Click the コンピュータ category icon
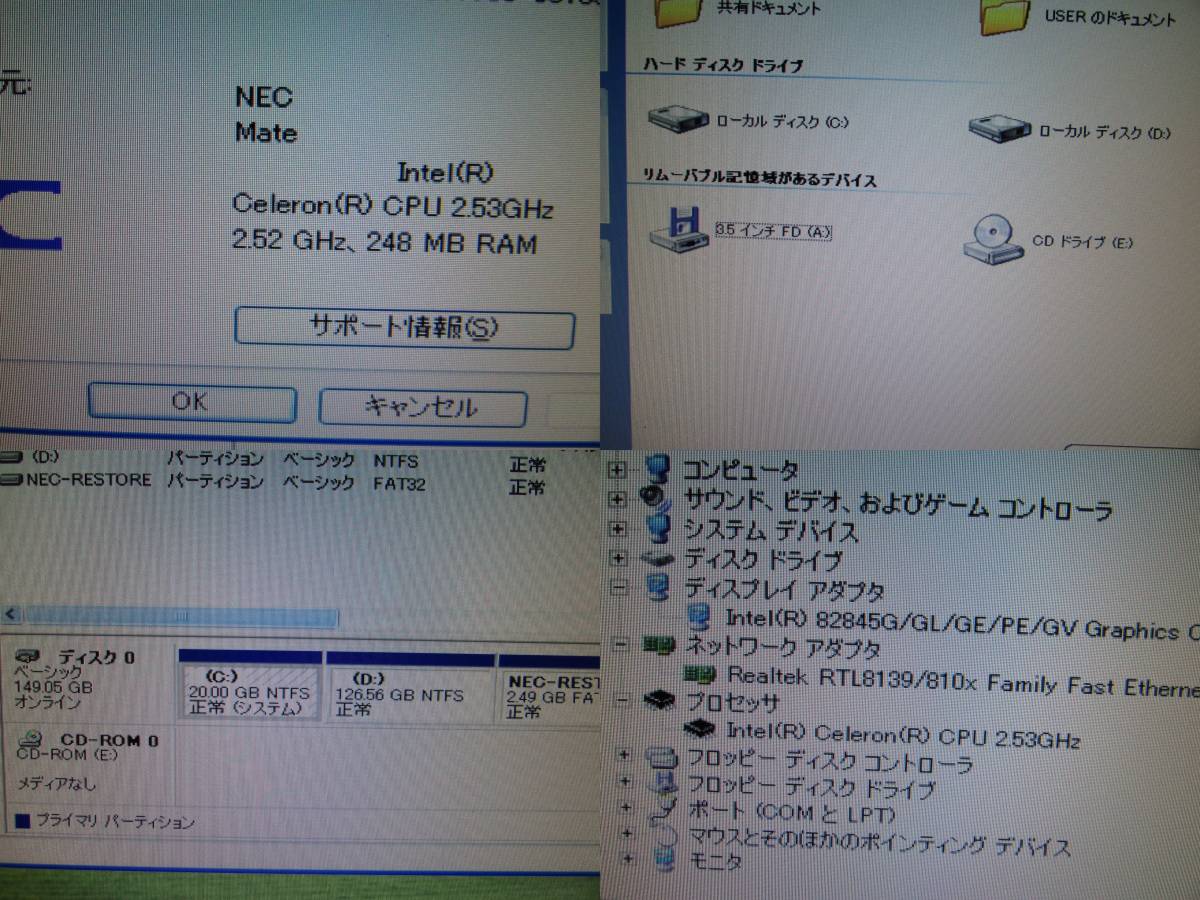 pyautogui.click(x=657, y=468)
